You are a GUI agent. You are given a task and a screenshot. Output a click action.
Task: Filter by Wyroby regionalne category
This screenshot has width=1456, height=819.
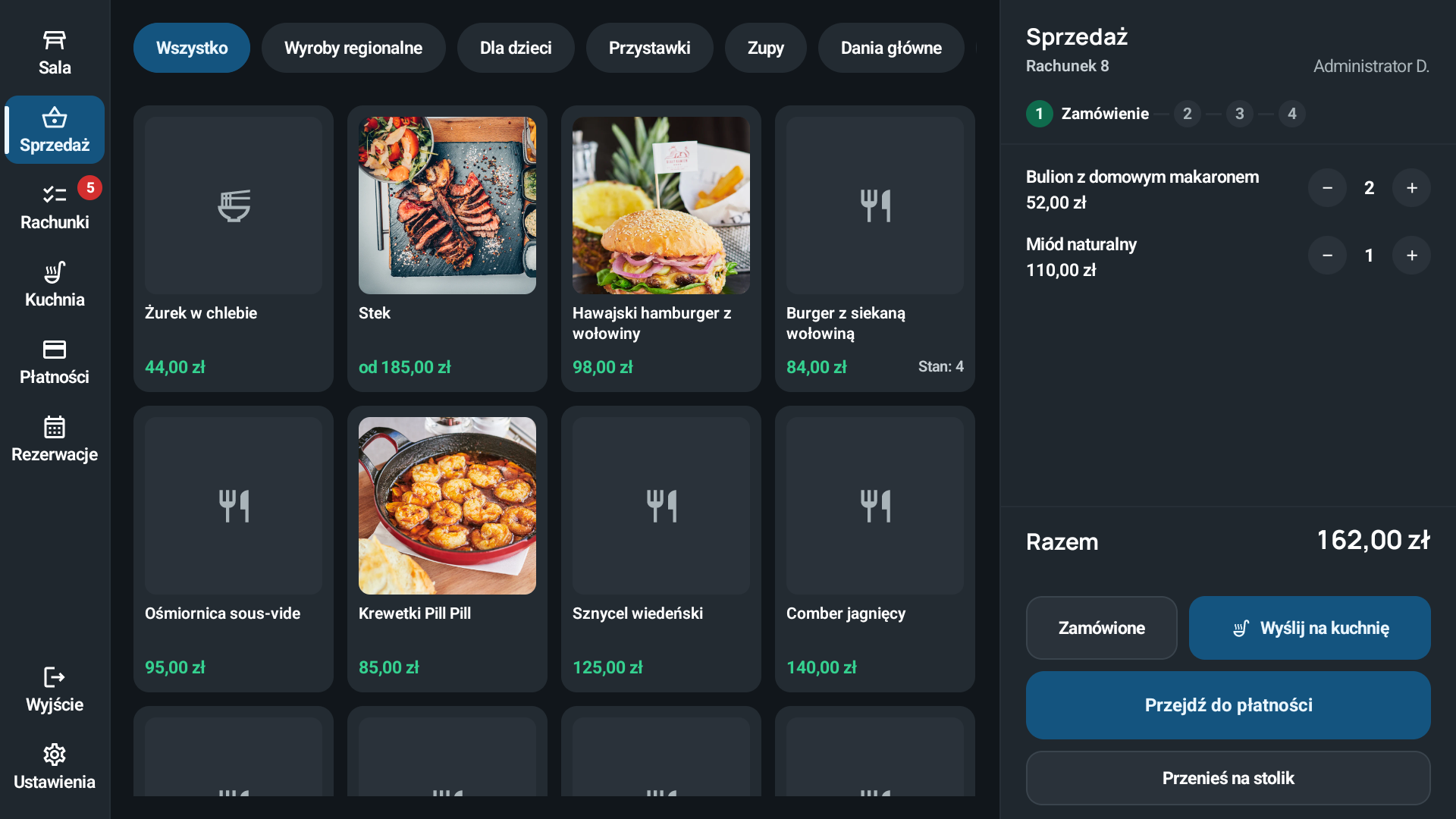353,48
